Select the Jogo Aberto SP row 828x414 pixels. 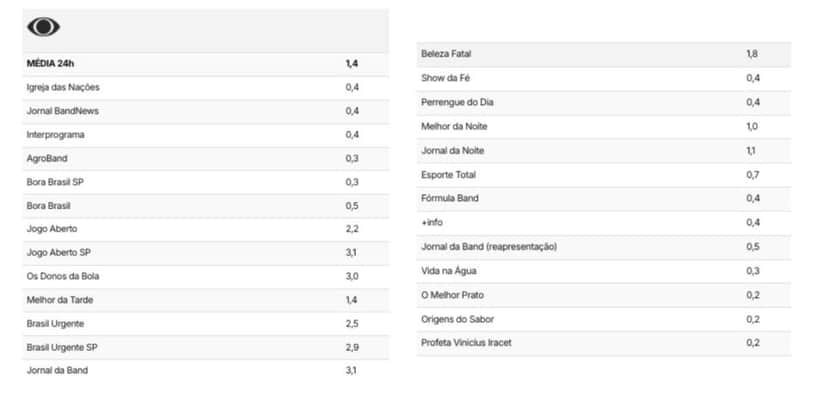(205, 253)
